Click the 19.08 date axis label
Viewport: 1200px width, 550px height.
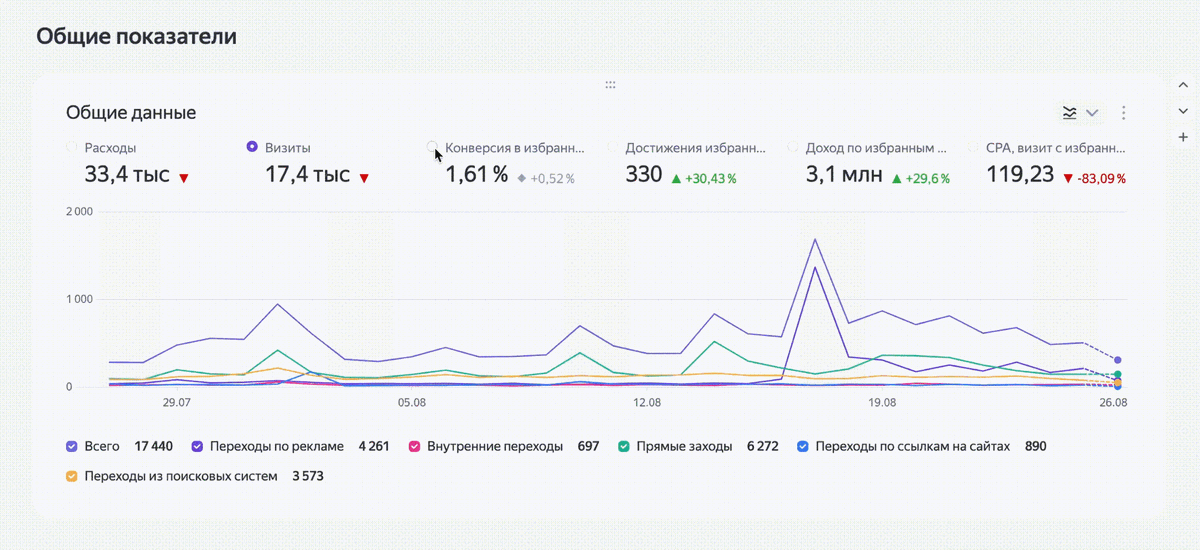coord(882,402)
